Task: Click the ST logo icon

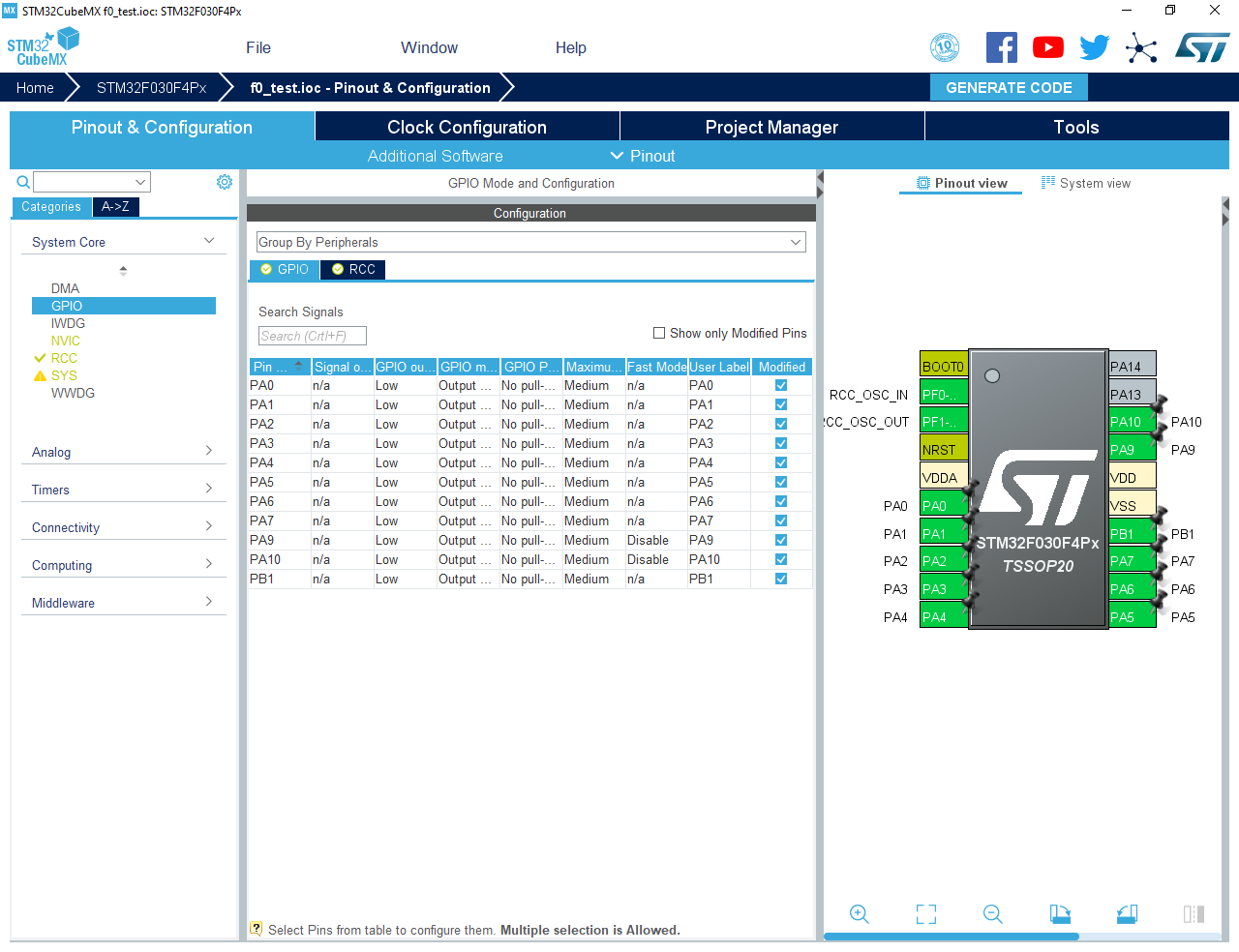Action: point(1202,47)
